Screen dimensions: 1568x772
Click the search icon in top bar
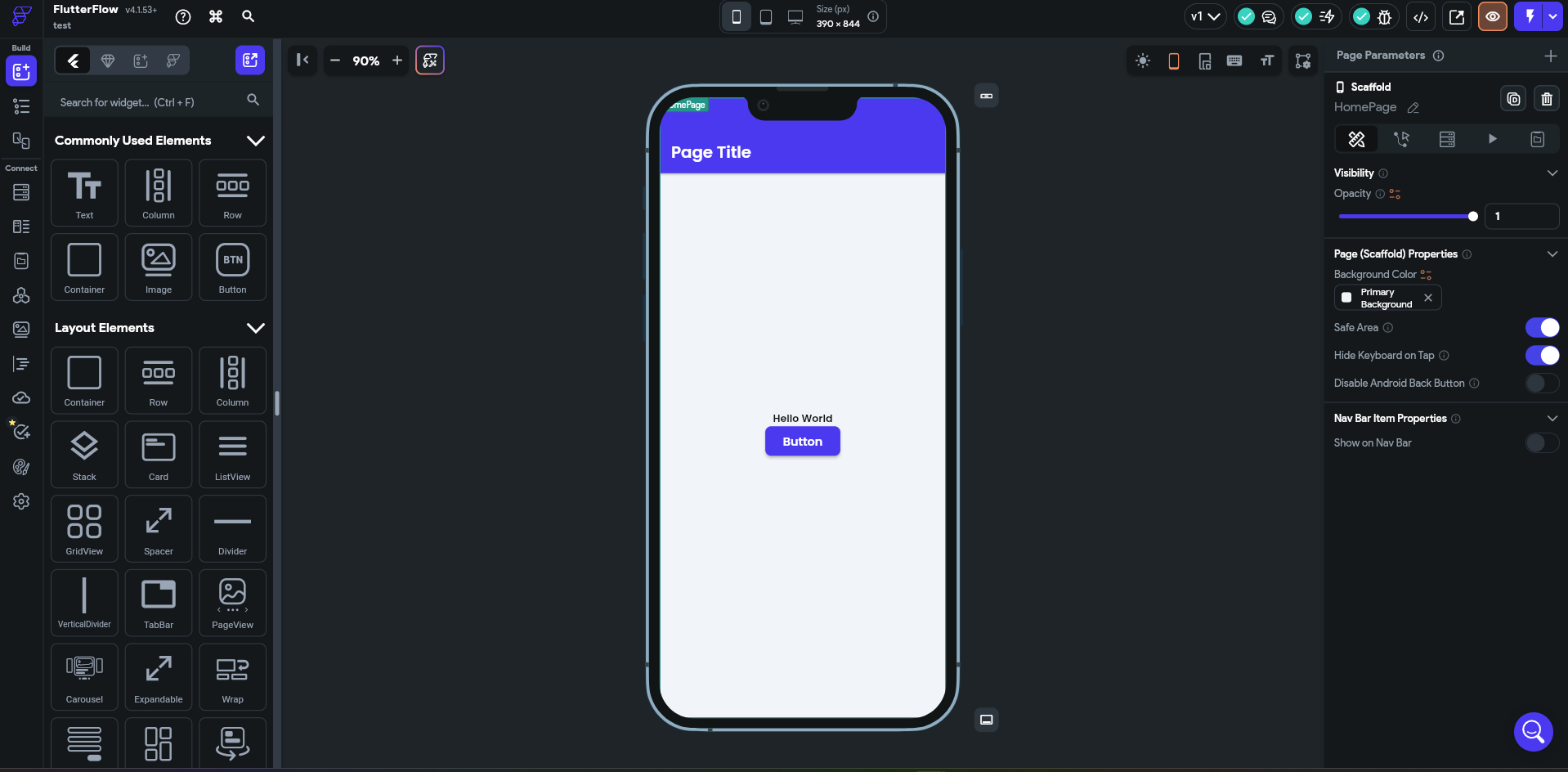pyautogui.click(x=249, y=16)
